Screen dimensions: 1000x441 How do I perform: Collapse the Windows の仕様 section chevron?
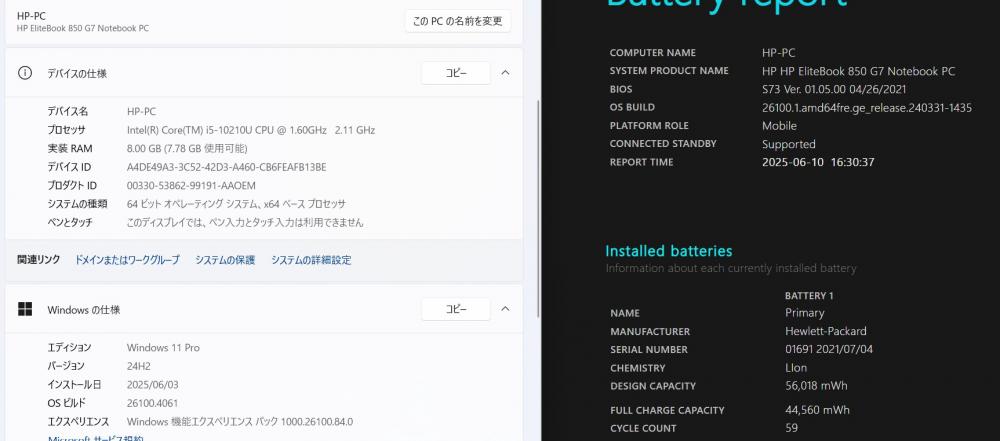(505, 309)
